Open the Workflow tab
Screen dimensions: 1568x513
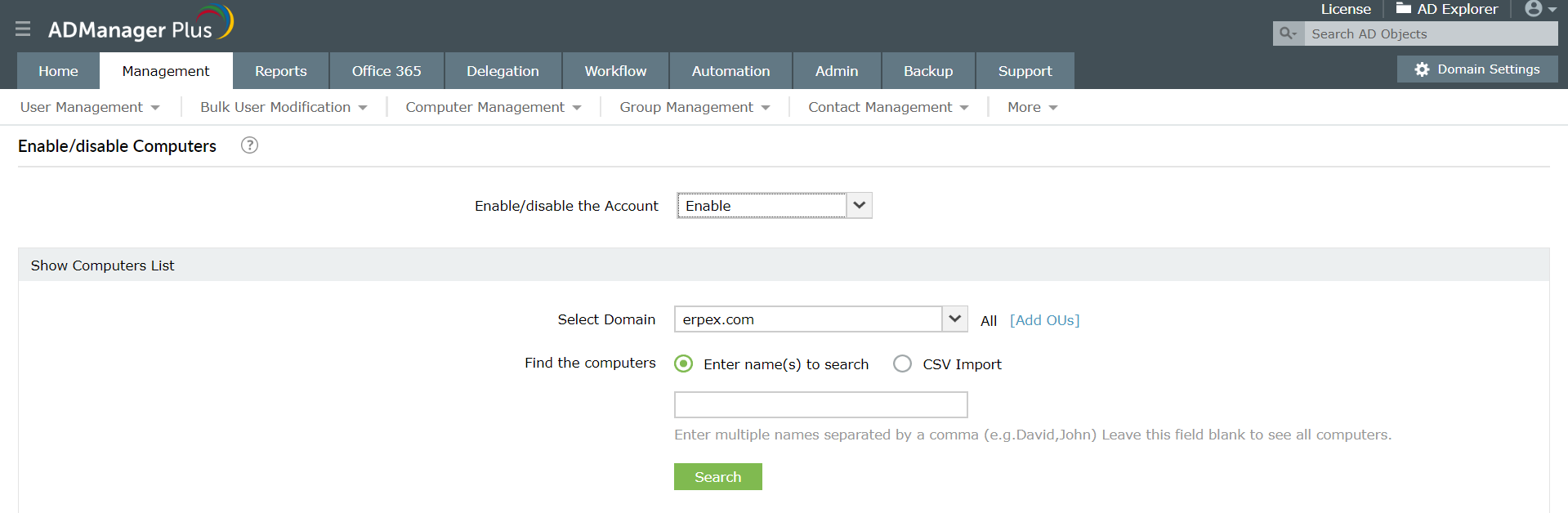615,71
